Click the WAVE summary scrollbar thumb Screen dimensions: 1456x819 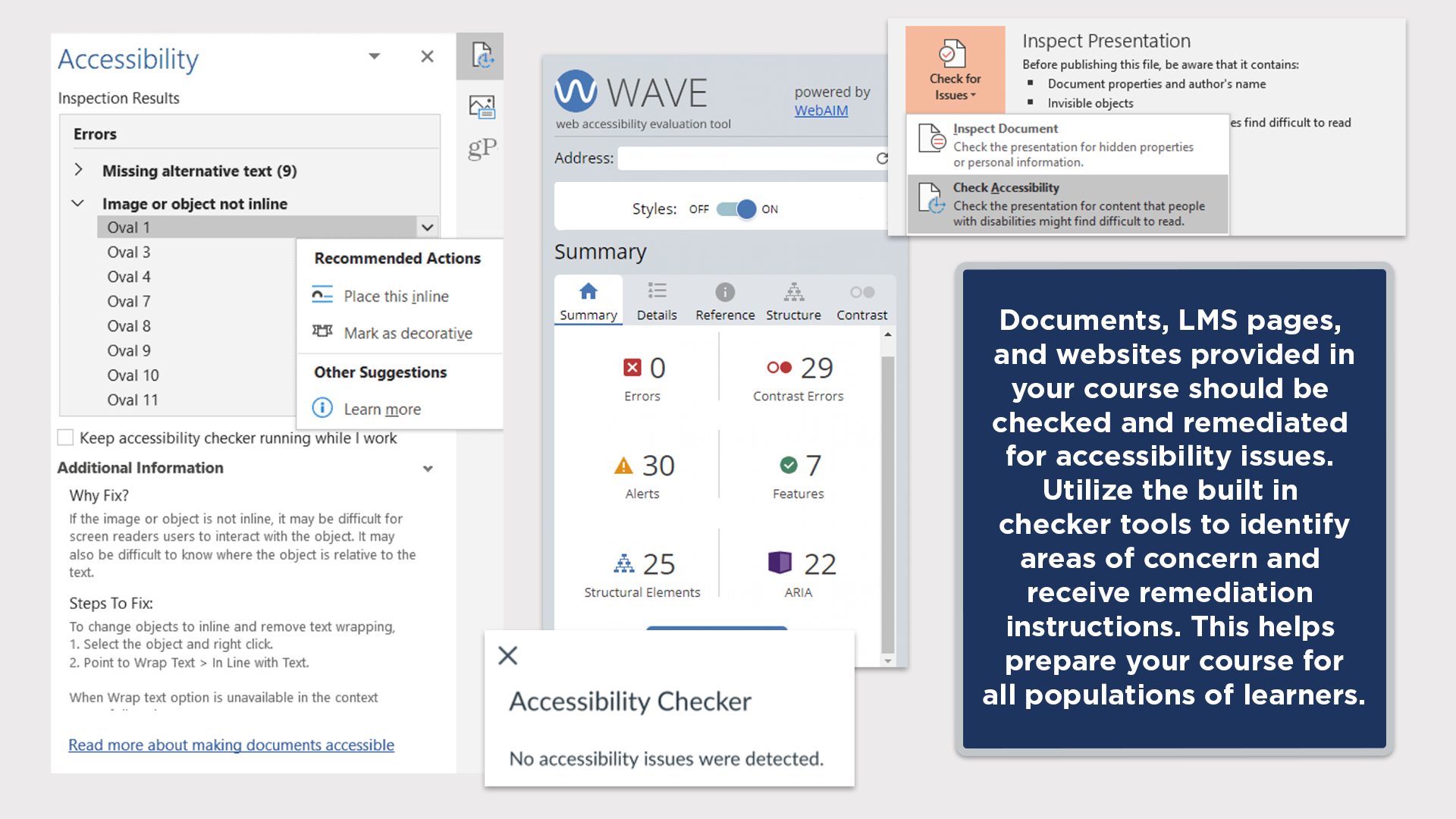coord(887,504)
